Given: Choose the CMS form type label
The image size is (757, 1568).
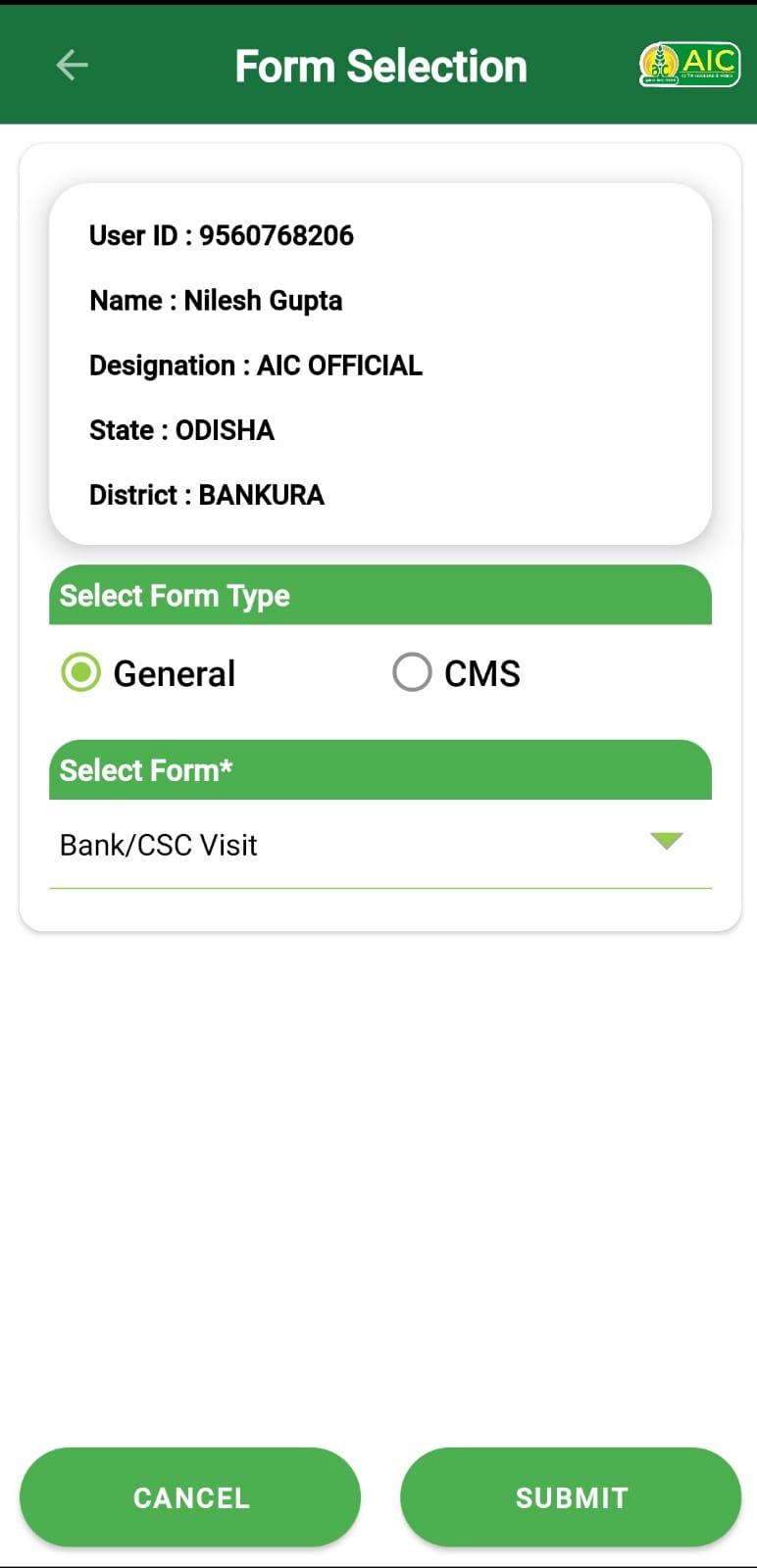Looking at the screenshot, I should tap(481, 674).
